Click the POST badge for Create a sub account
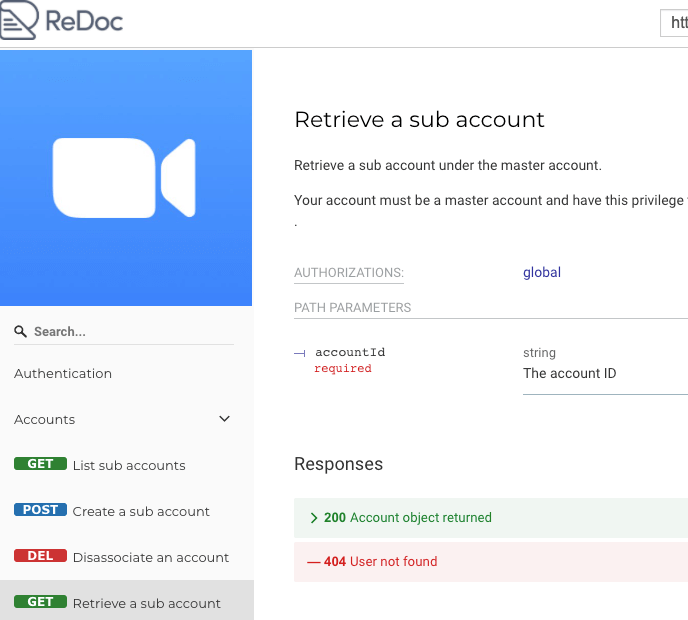This screenshot has width=688, height=620. 40,510
